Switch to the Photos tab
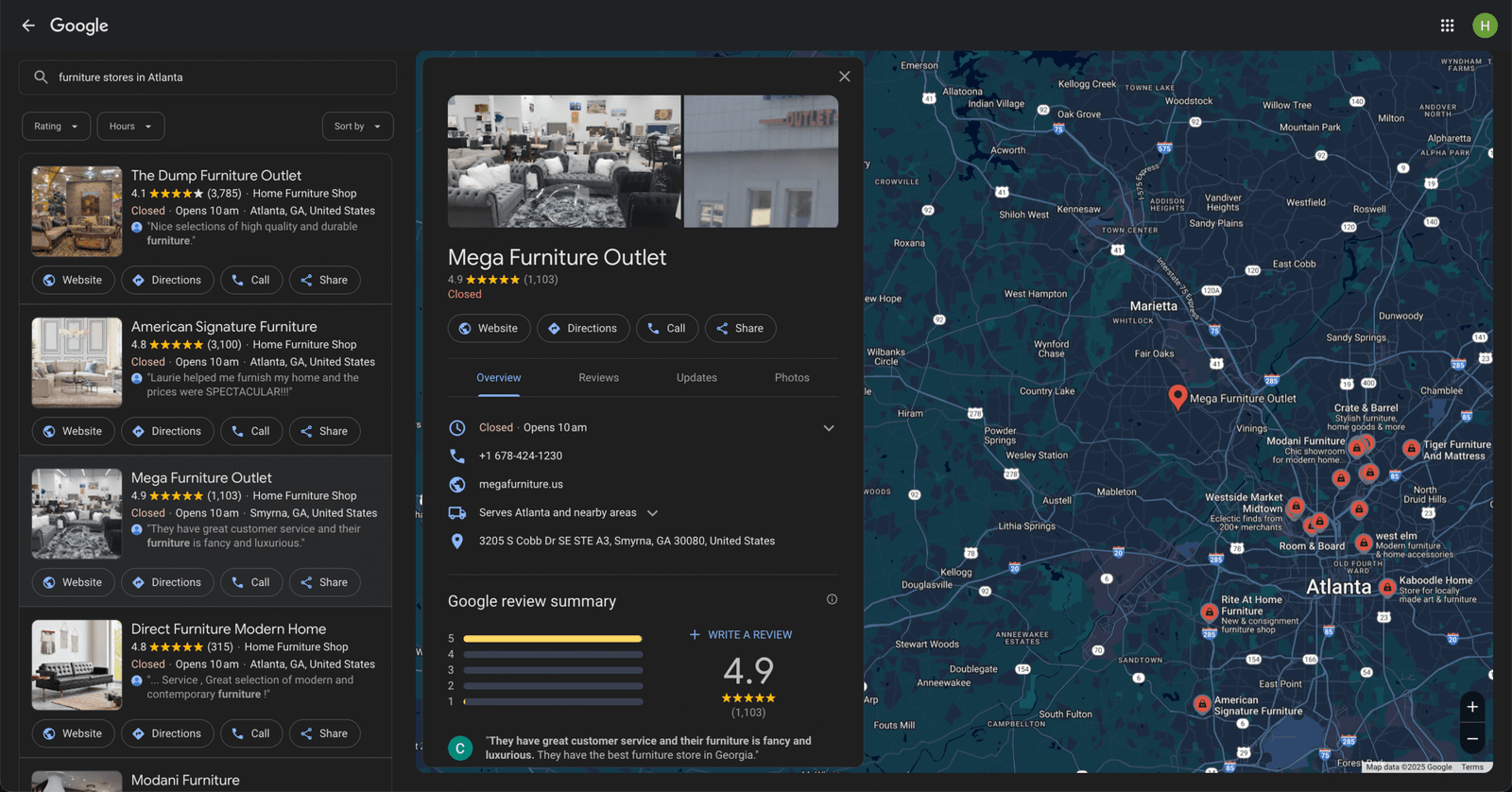The width and height of the screenshot is (1512, 792). (792, 378)
